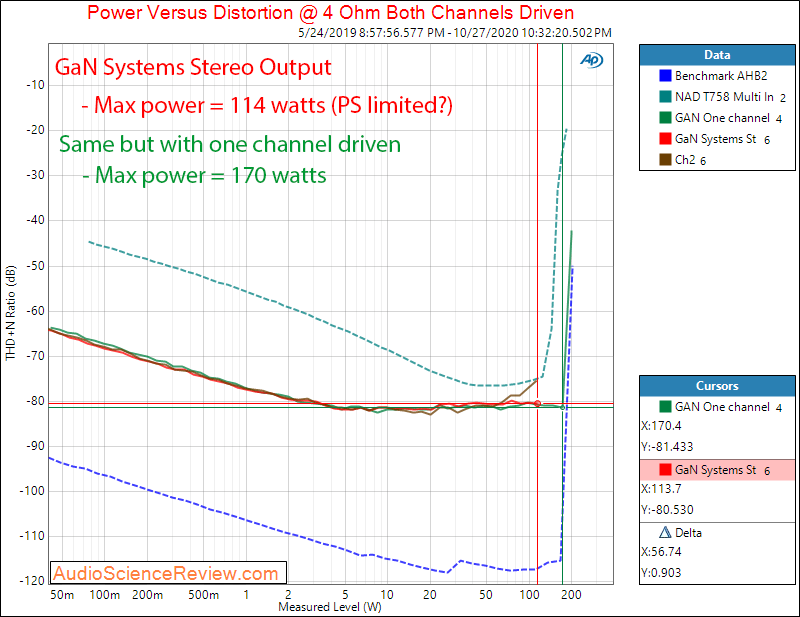The width and height of the screenshot is (800, 617).
Task: Select the brown Ch2 legend swatch
Action: point(665,160)
